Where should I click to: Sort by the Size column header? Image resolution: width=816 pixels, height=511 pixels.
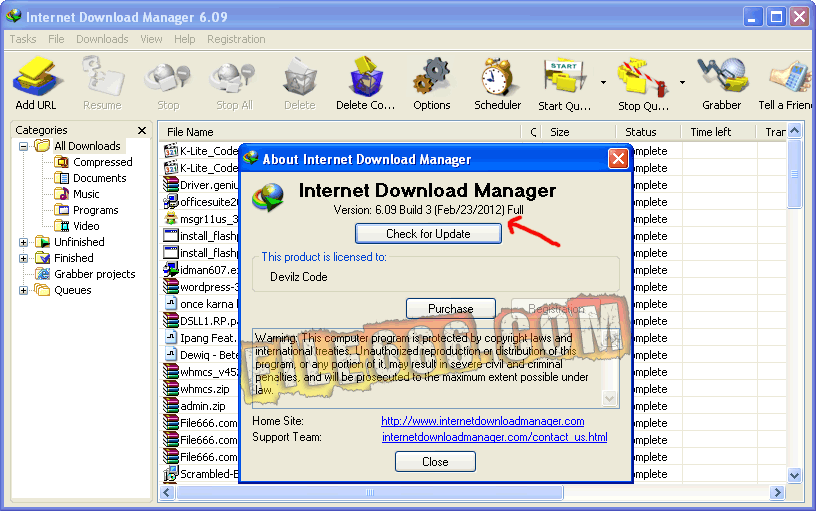click(578, 132)
